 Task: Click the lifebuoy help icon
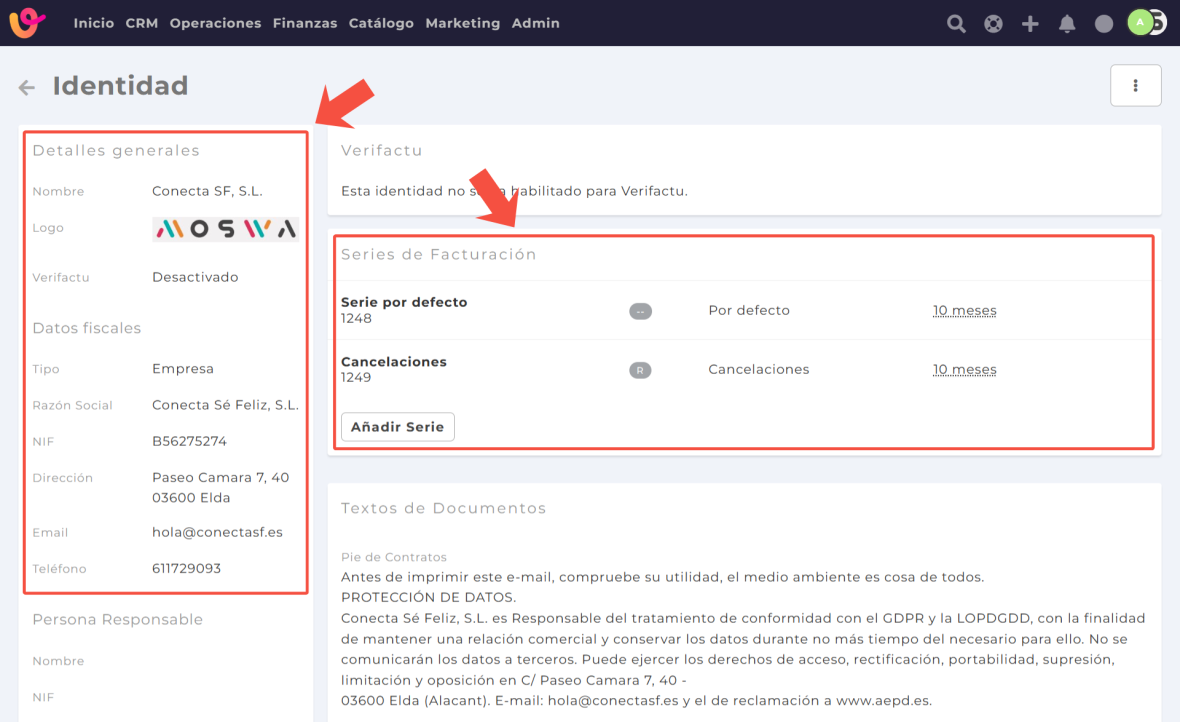click(993, 24)
